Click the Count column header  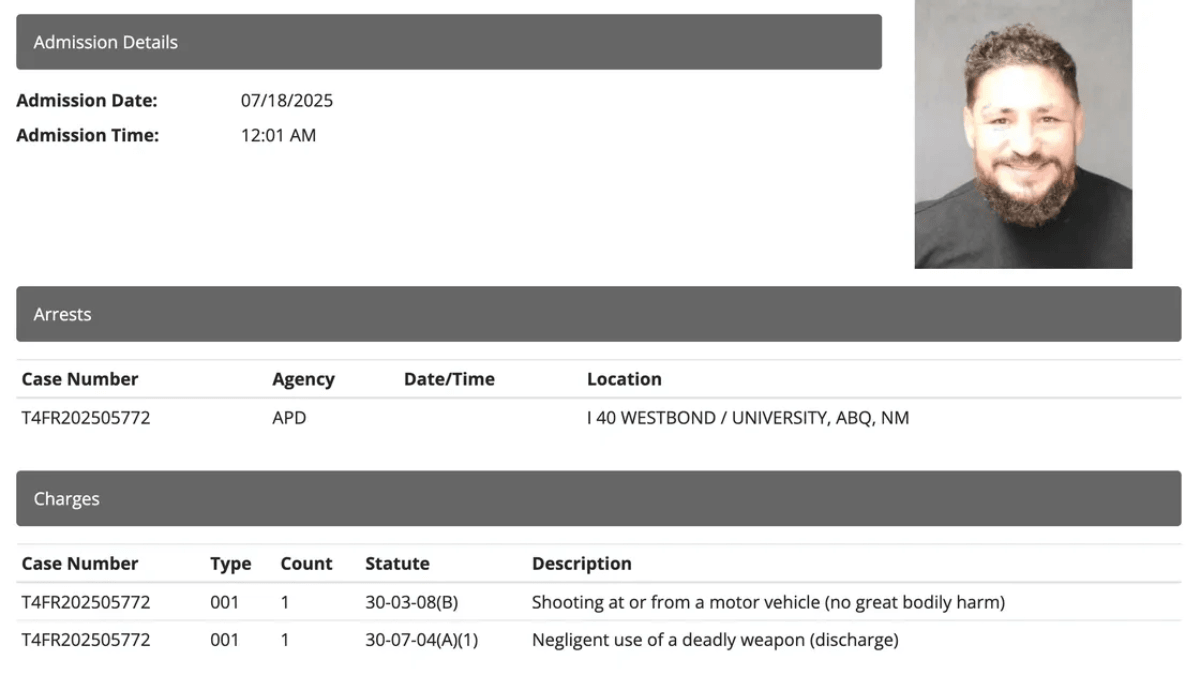[306, 564]
